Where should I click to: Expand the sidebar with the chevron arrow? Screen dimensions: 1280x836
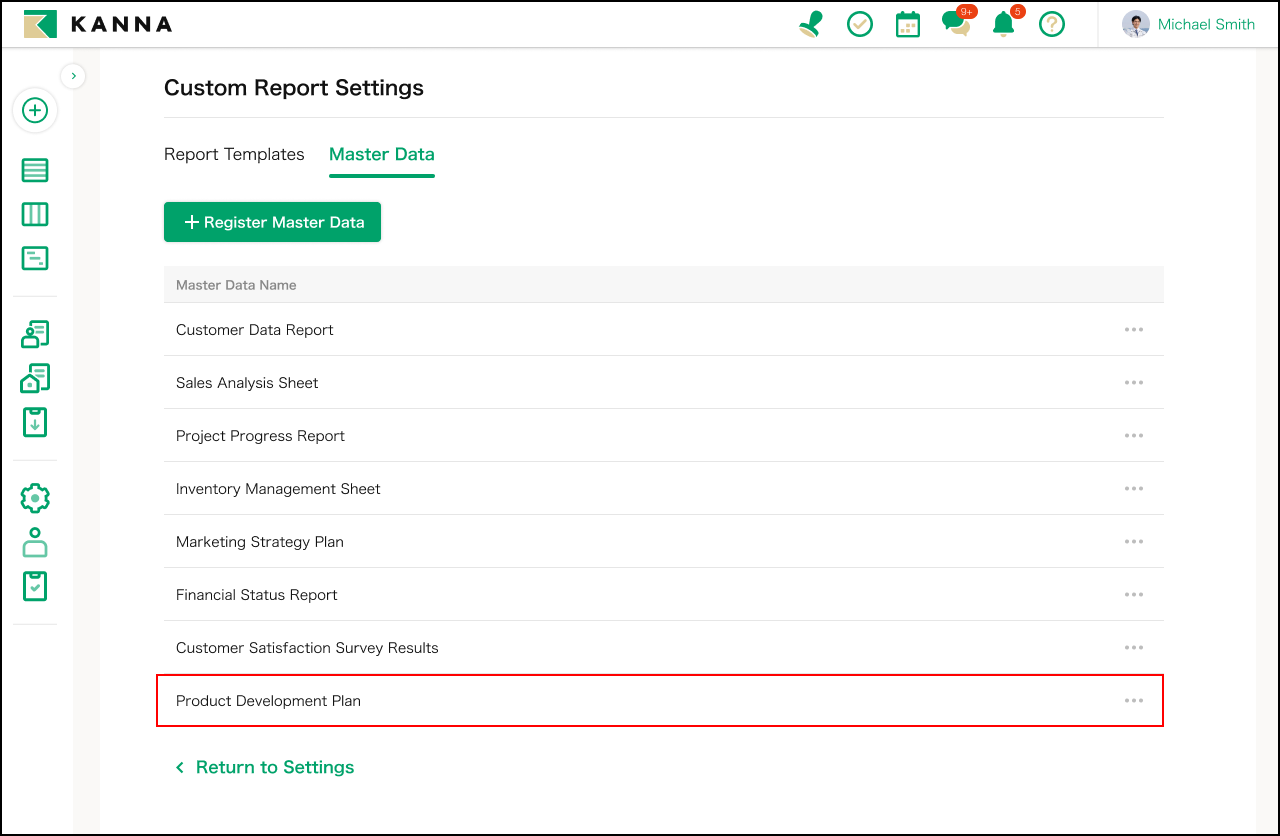[73, 76]
